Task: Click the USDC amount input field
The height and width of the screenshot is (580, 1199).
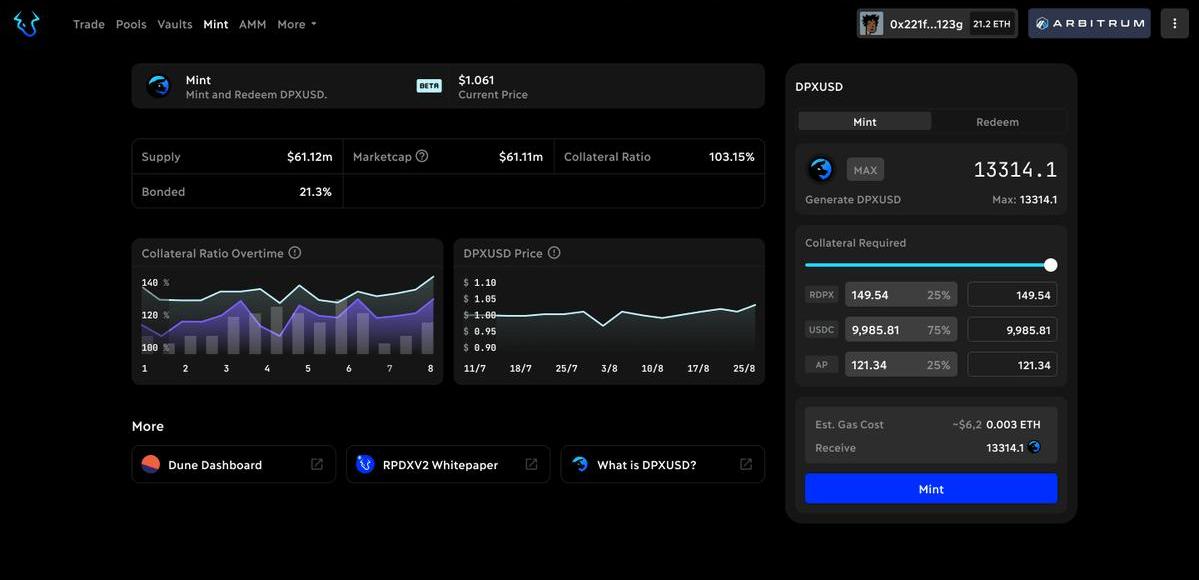Action: coord(1012,330)
